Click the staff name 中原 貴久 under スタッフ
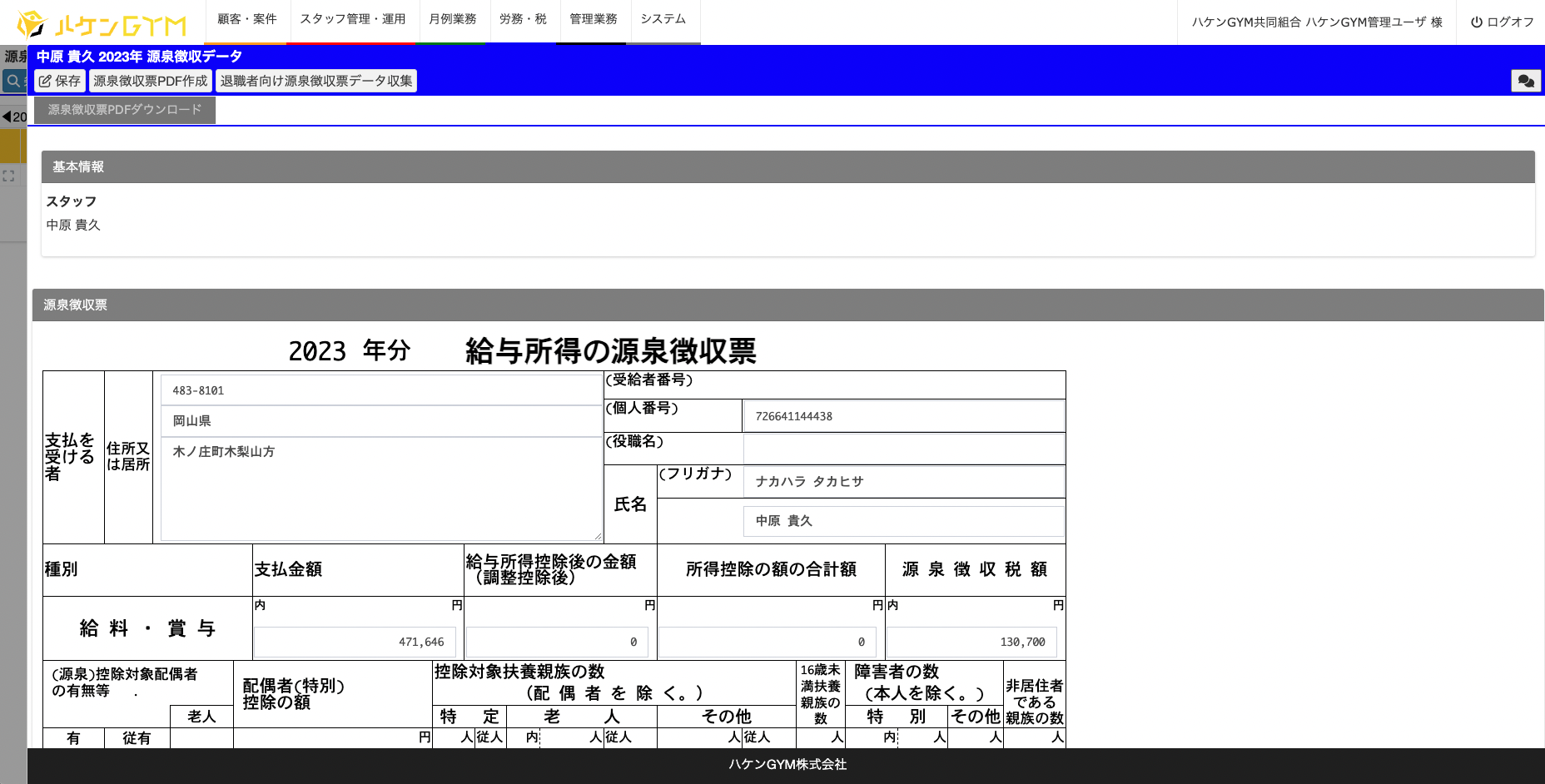This screenshot has width=1545, height=784. 73,225
